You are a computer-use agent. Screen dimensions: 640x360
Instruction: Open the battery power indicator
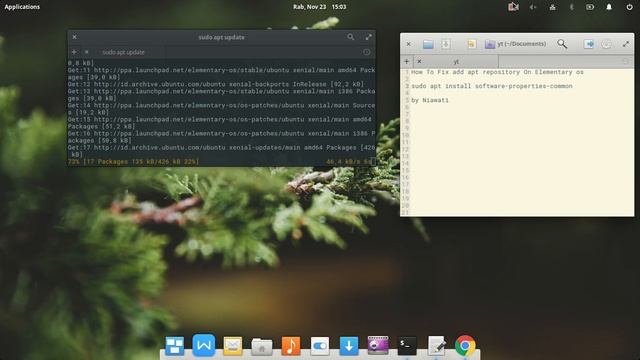(x=590, y=7)
